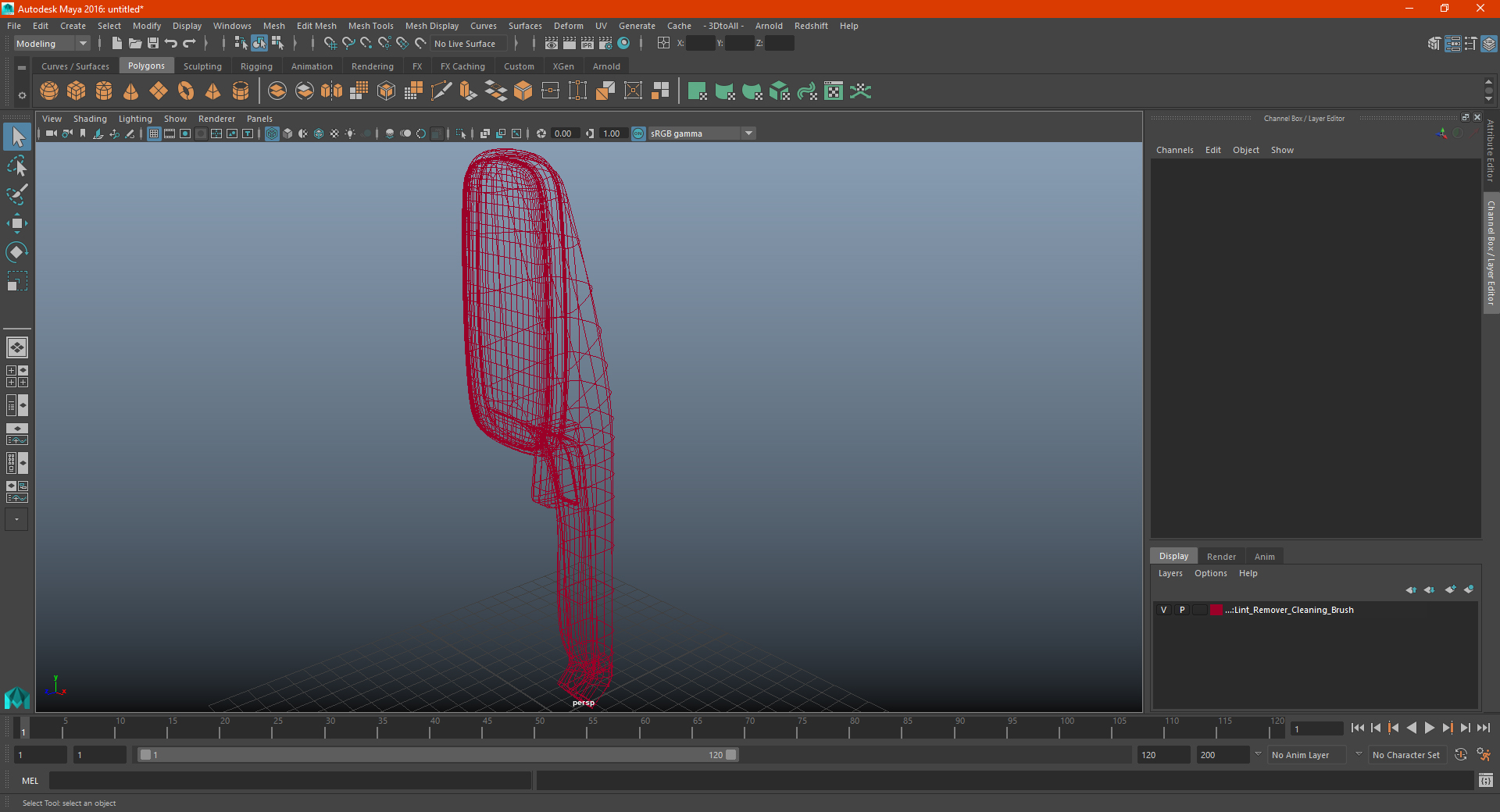Toggle snap to grids
Image resolution: width=1500 pixels, height=812 pixels.
330,44
